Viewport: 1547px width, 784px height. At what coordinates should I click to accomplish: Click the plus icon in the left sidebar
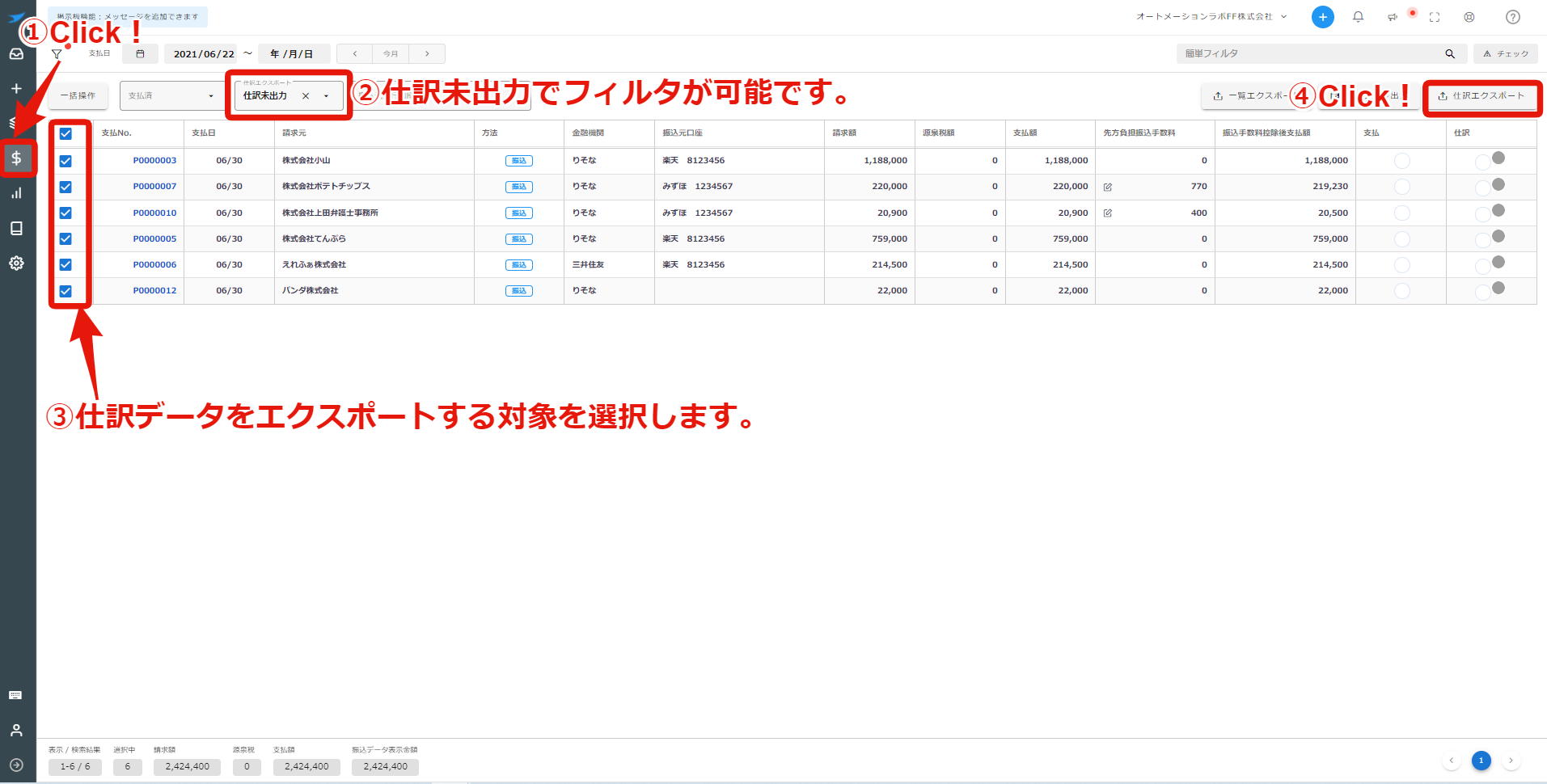tap(16, 88)
